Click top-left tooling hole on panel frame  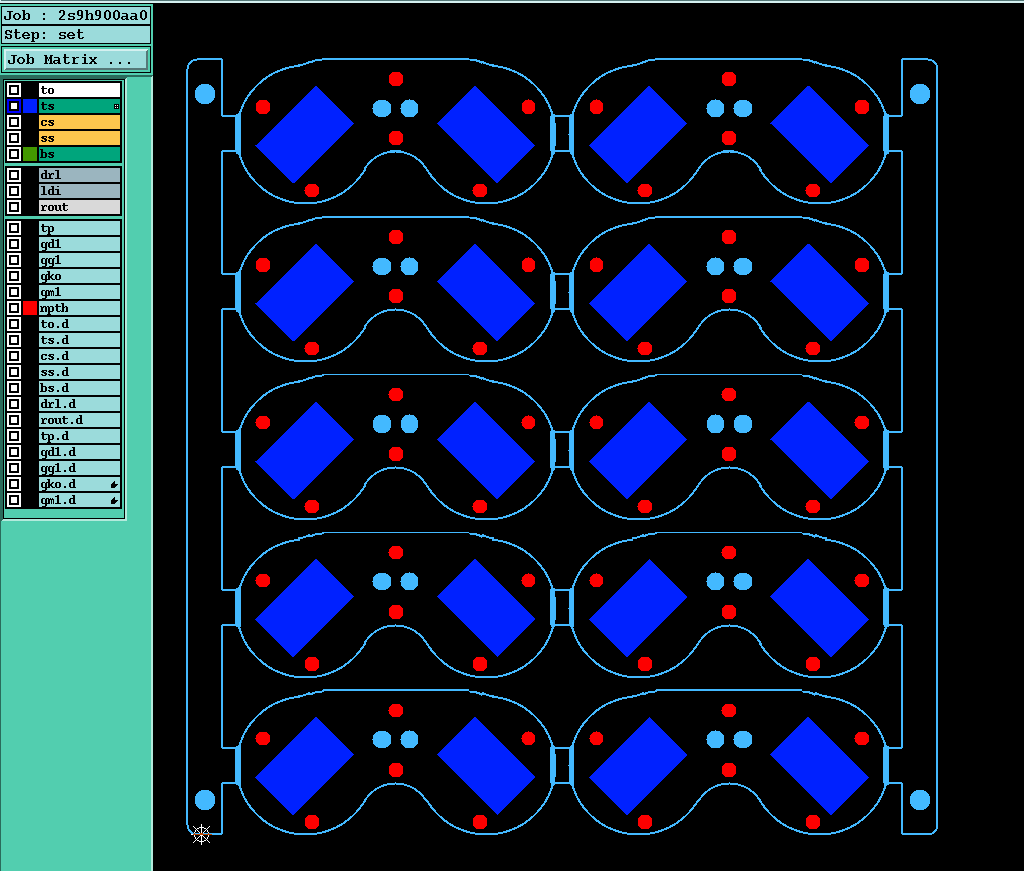(x=205, y=94)
